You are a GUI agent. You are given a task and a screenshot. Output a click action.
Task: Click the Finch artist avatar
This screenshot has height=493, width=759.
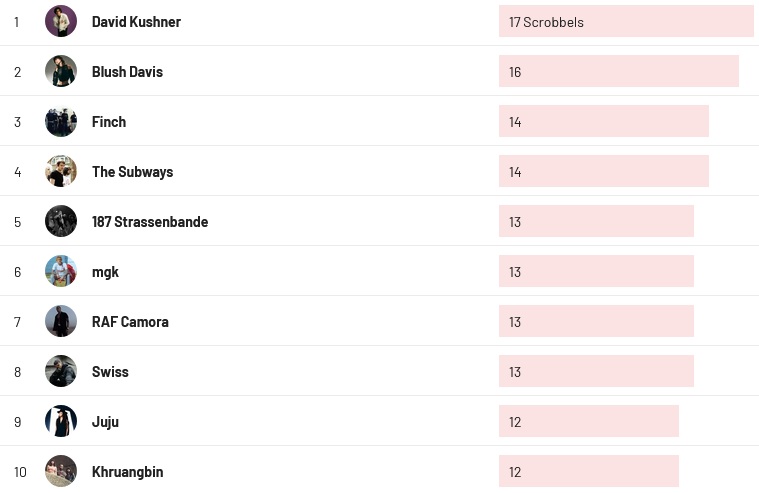(x=61, y=121)
